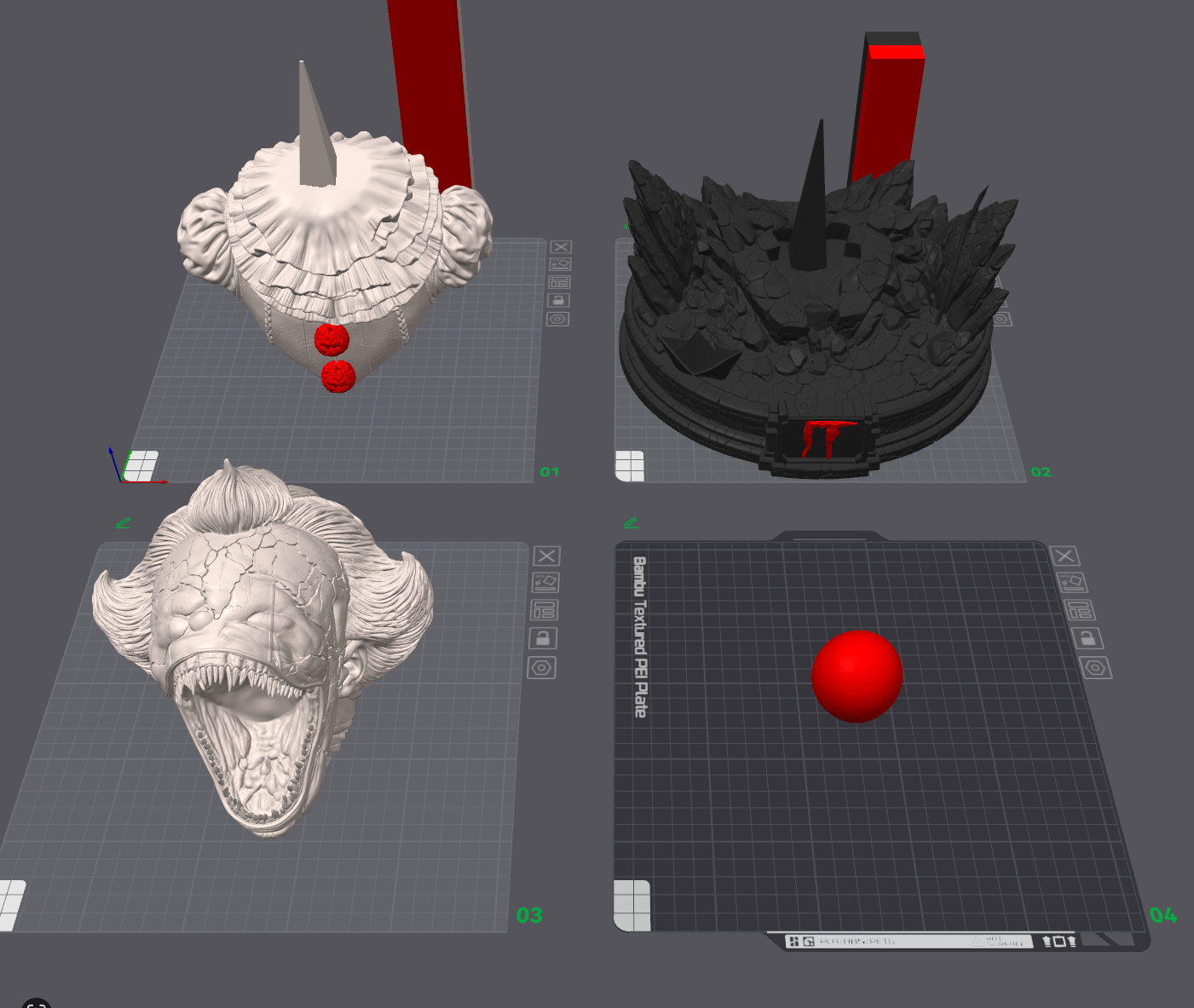Click the Bambu Textured PEI Plate label
Screen dimensions: 1194x1008
[640, 637]
